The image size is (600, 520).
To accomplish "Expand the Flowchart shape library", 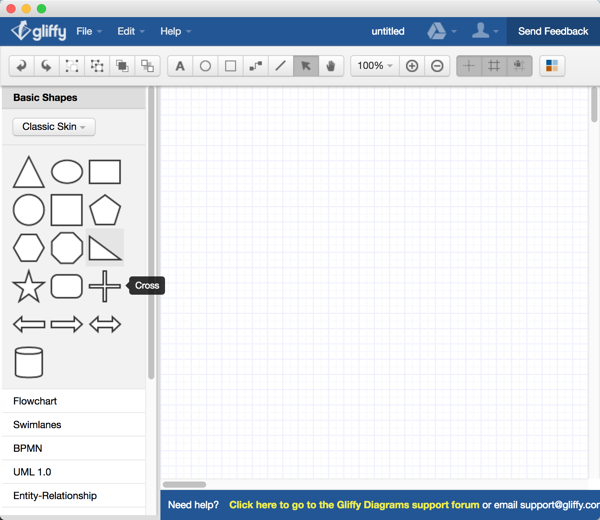I will click(x=73, y=401).
